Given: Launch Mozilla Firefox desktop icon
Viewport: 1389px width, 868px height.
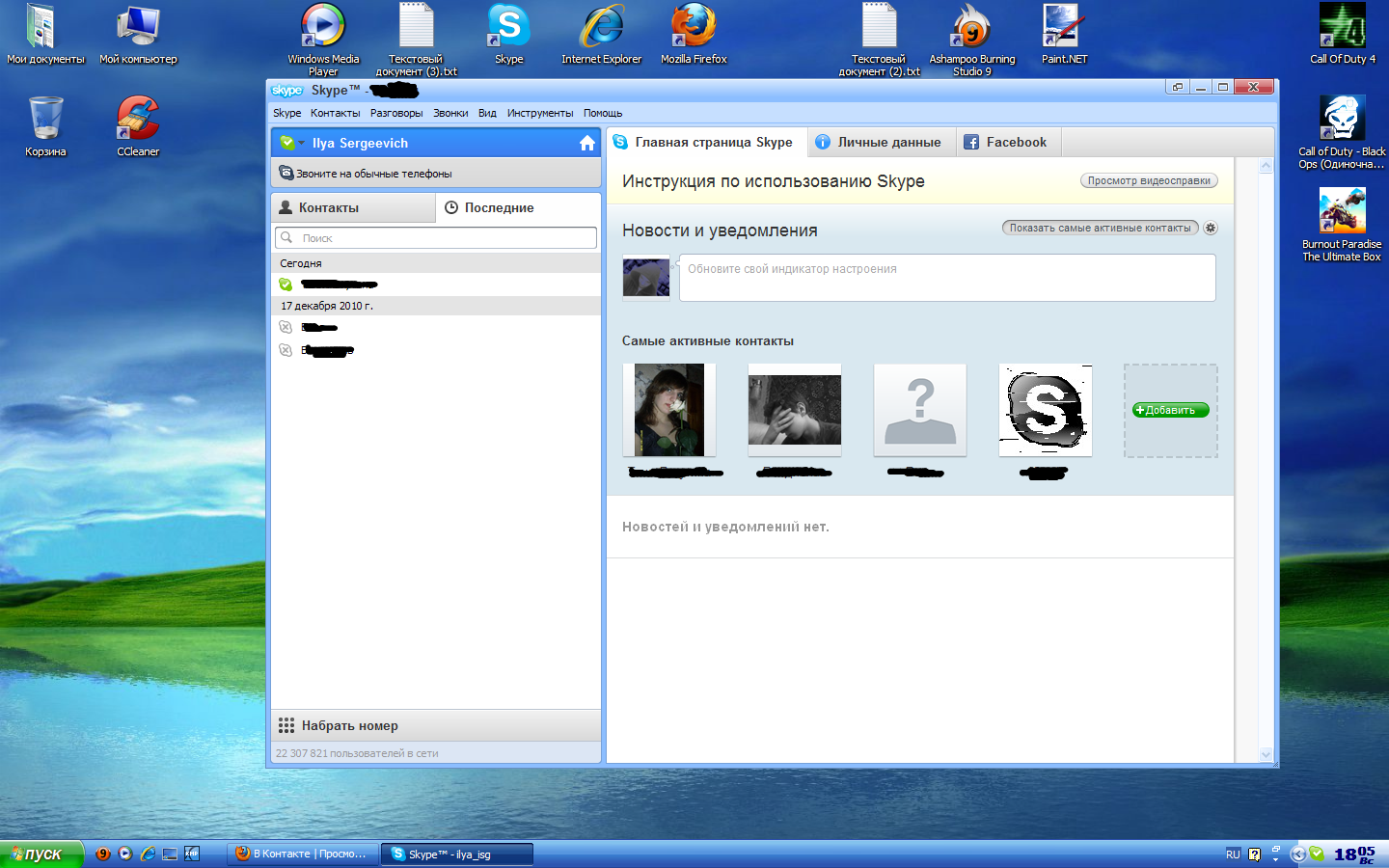Looking at the screenshot, I should click(694, 34).
